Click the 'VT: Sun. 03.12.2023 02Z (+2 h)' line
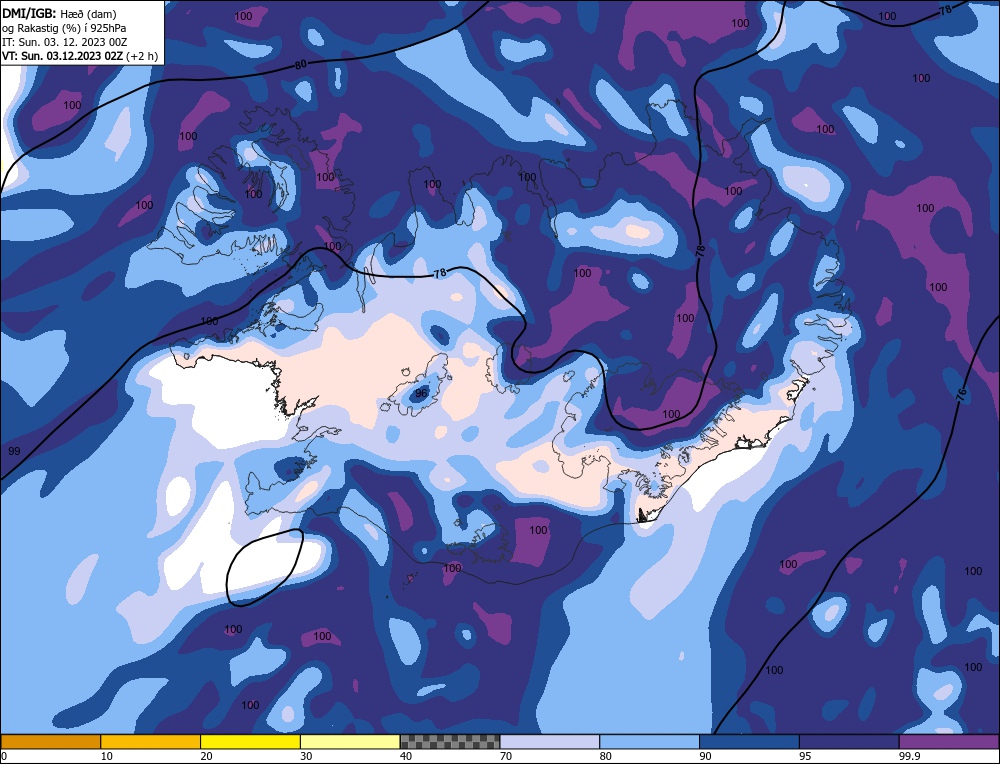Image resolution: width=1000 pixels, height=764 pixels. point(80,56)
